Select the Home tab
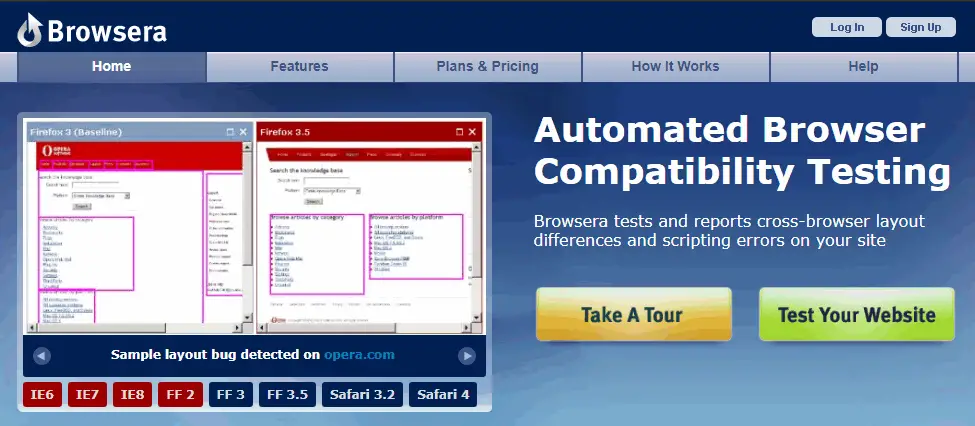Viewport: 975px width, 426px height. coord(111,67)
